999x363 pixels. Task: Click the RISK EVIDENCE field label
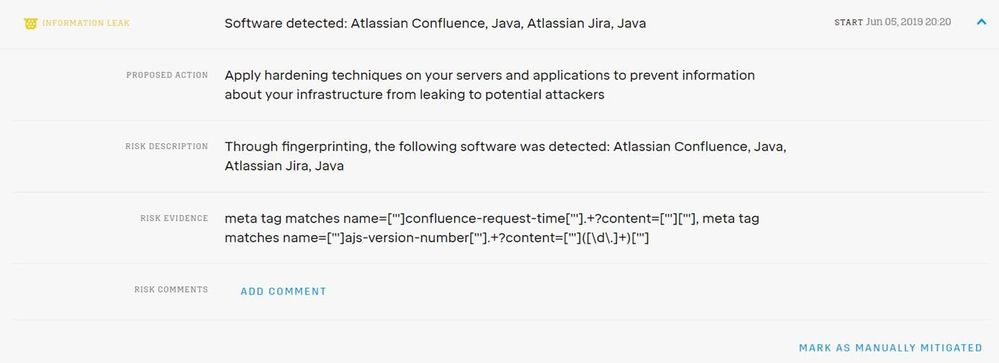tap(174, 218)
